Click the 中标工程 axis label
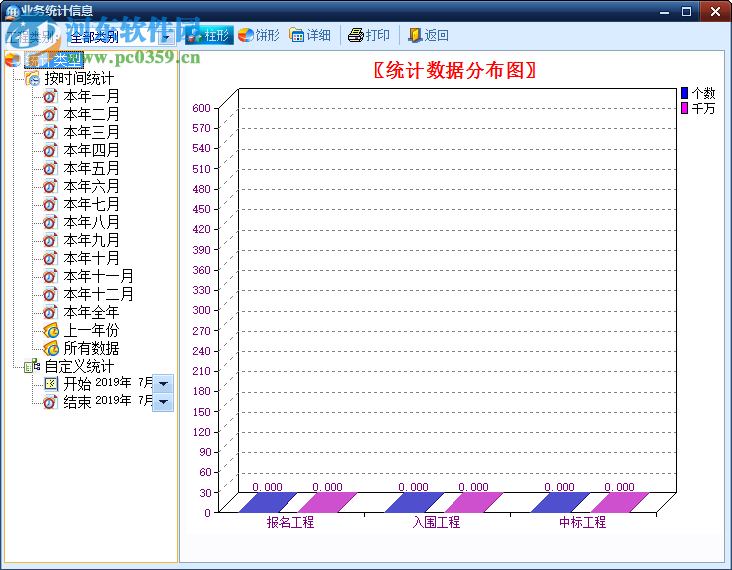Image resolution: width=732 pixels, height=570 pixels. [583, 522]
